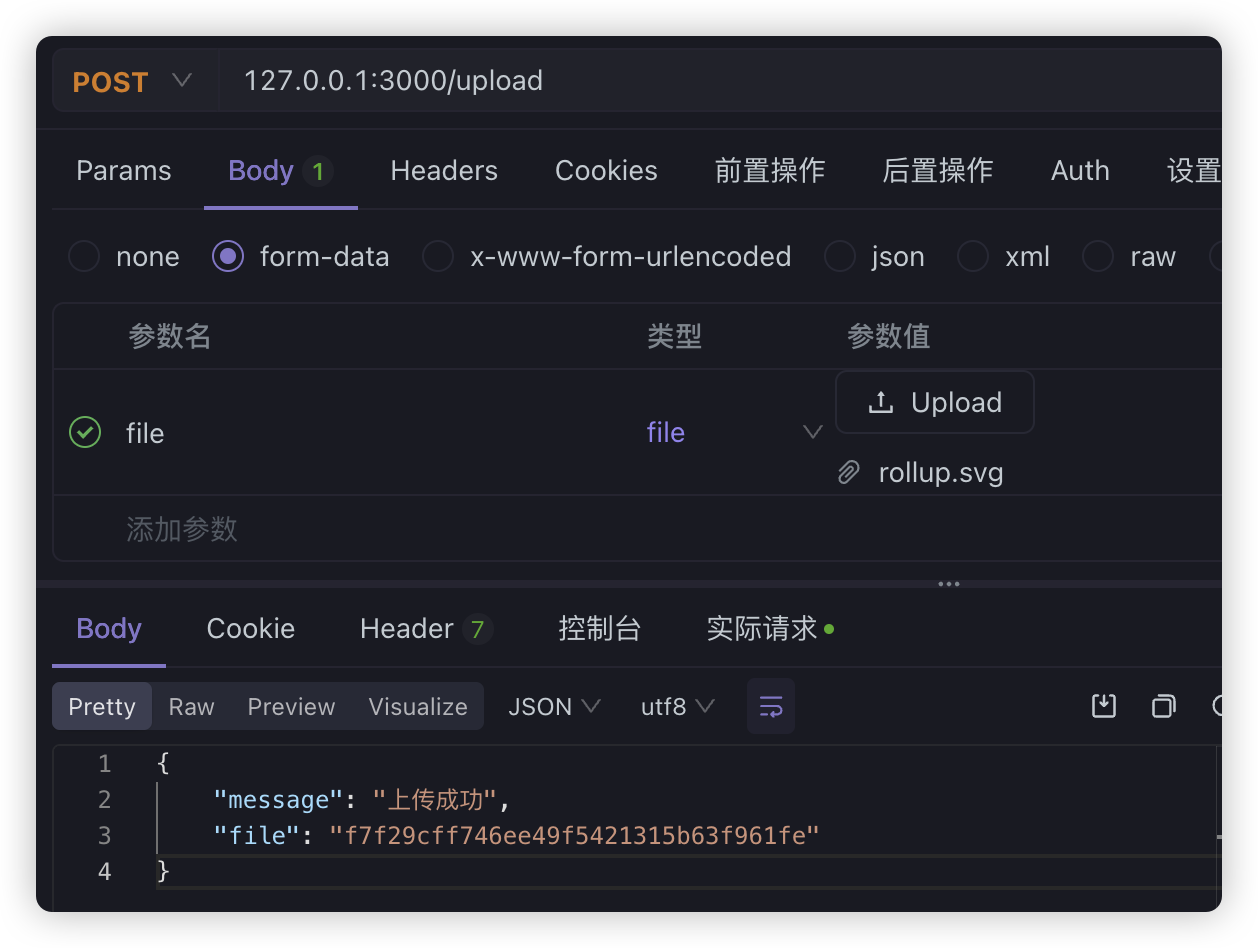Click the copy response icon
1258x948 pixels.
(1163, 707)
